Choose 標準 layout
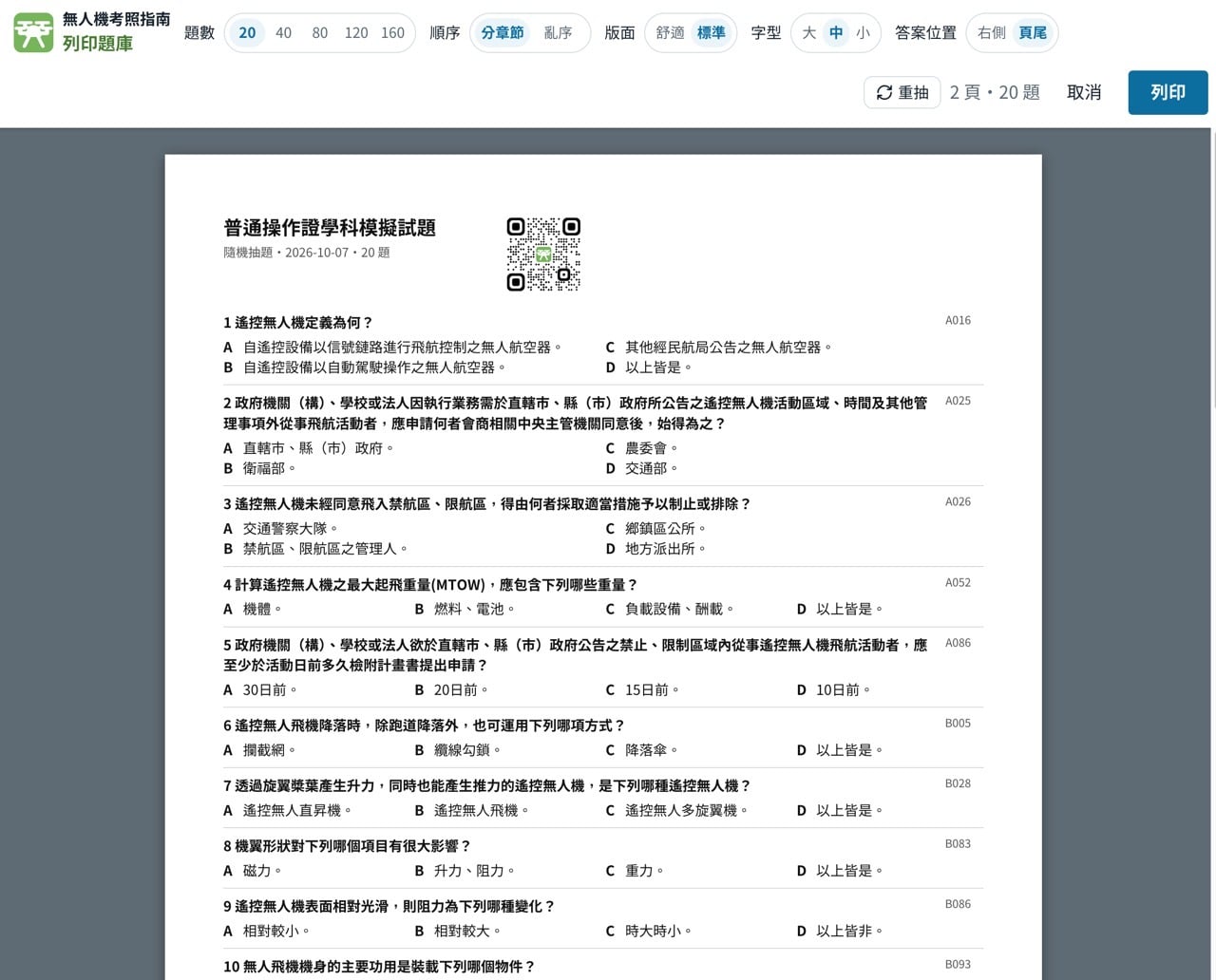This screenshot has height=980, width=1216. [711, 32]
